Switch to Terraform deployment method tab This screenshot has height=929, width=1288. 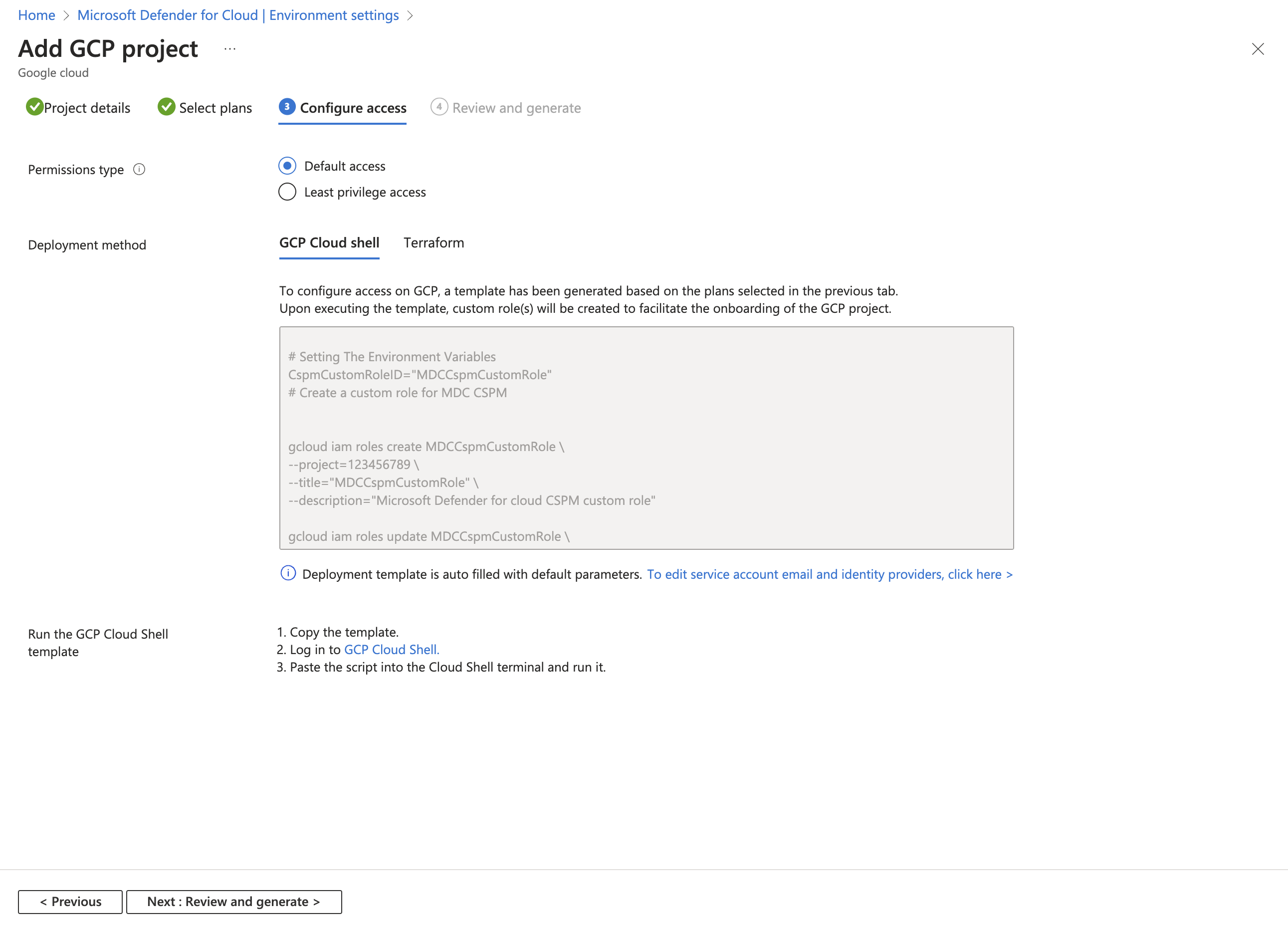point(433,242)
